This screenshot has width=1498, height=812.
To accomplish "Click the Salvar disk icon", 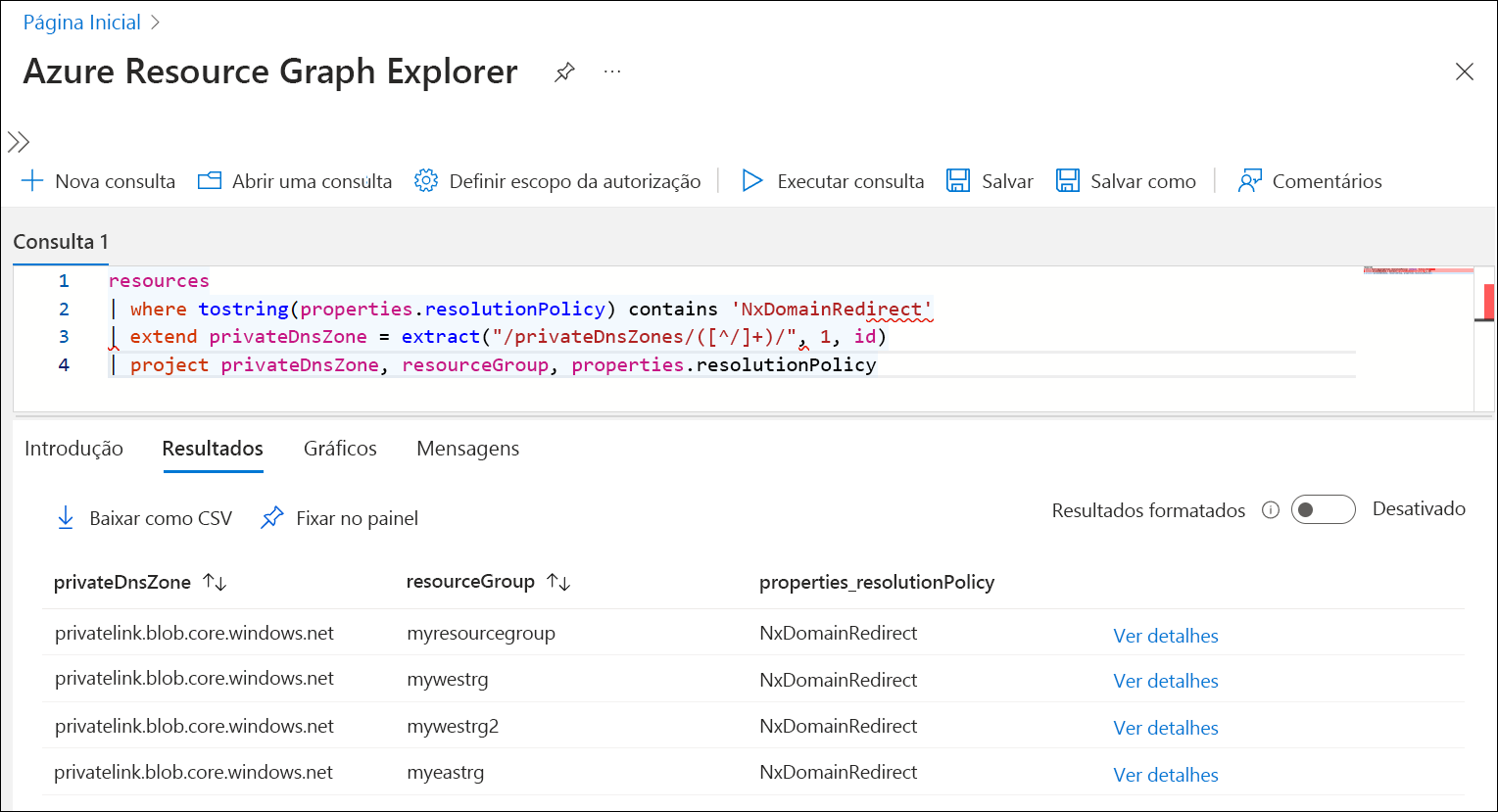I will [x=957, y=181].
